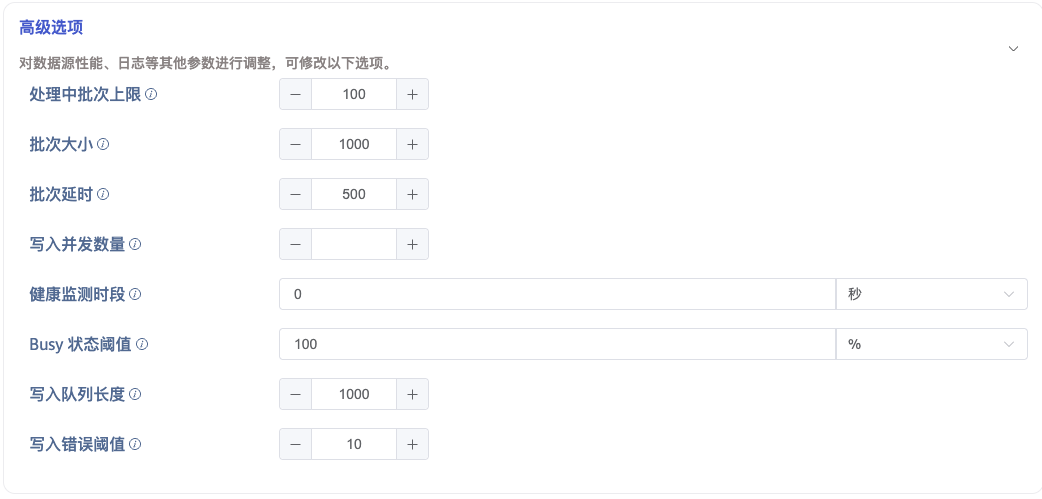Click info icon next to Busy 状态阈值
1042x499 pixels.
142,344
